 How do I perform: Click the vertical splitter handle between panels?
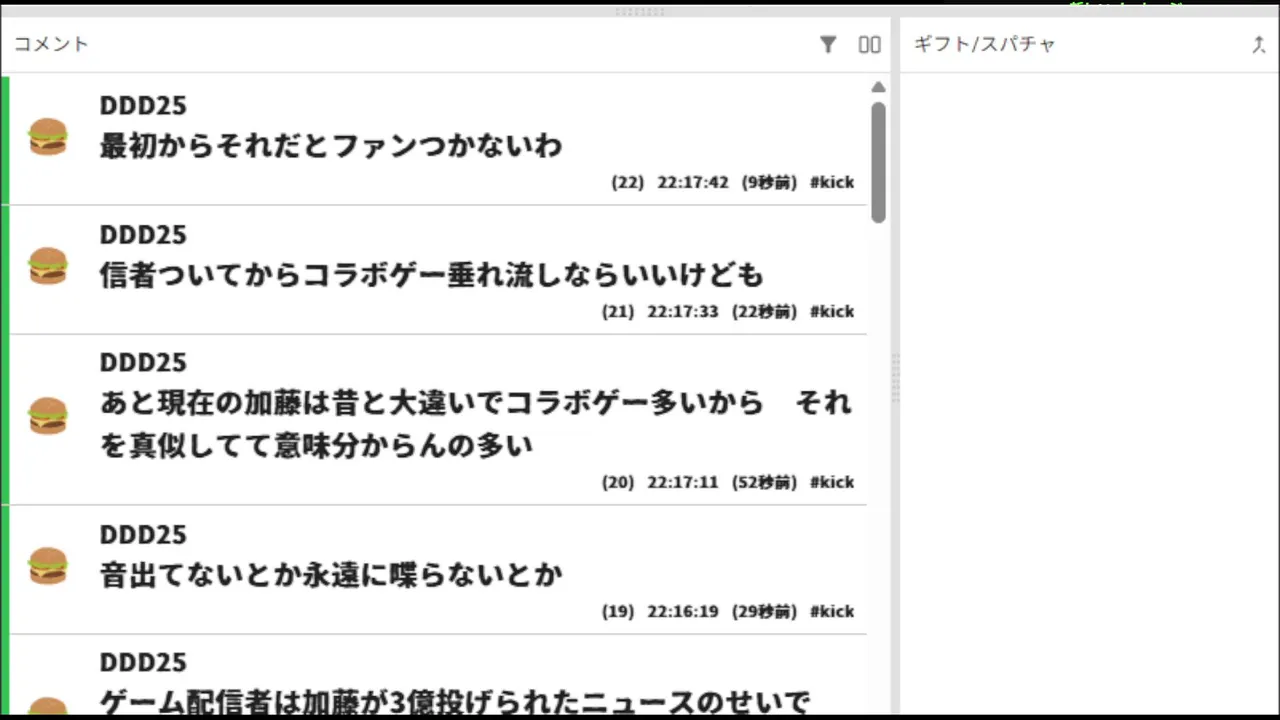pos(895,378)
